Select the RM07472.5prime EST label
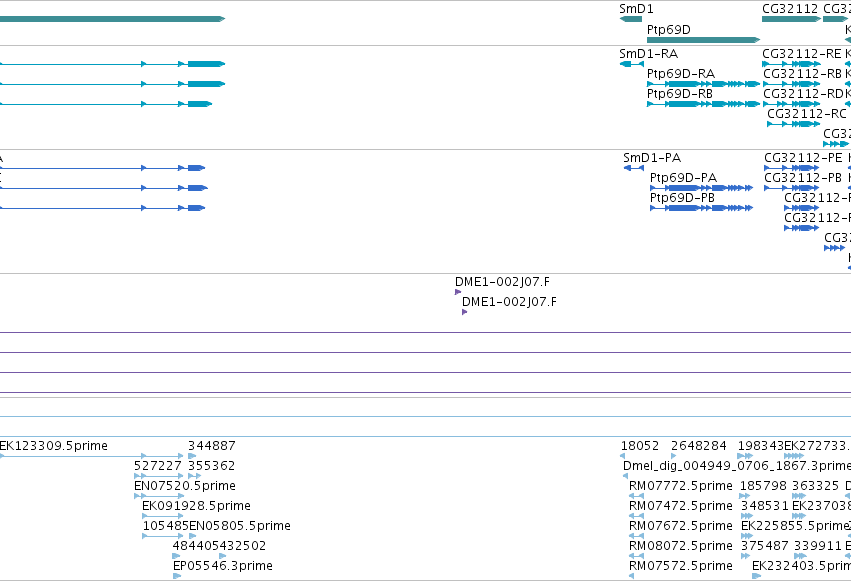 (681, 506)
